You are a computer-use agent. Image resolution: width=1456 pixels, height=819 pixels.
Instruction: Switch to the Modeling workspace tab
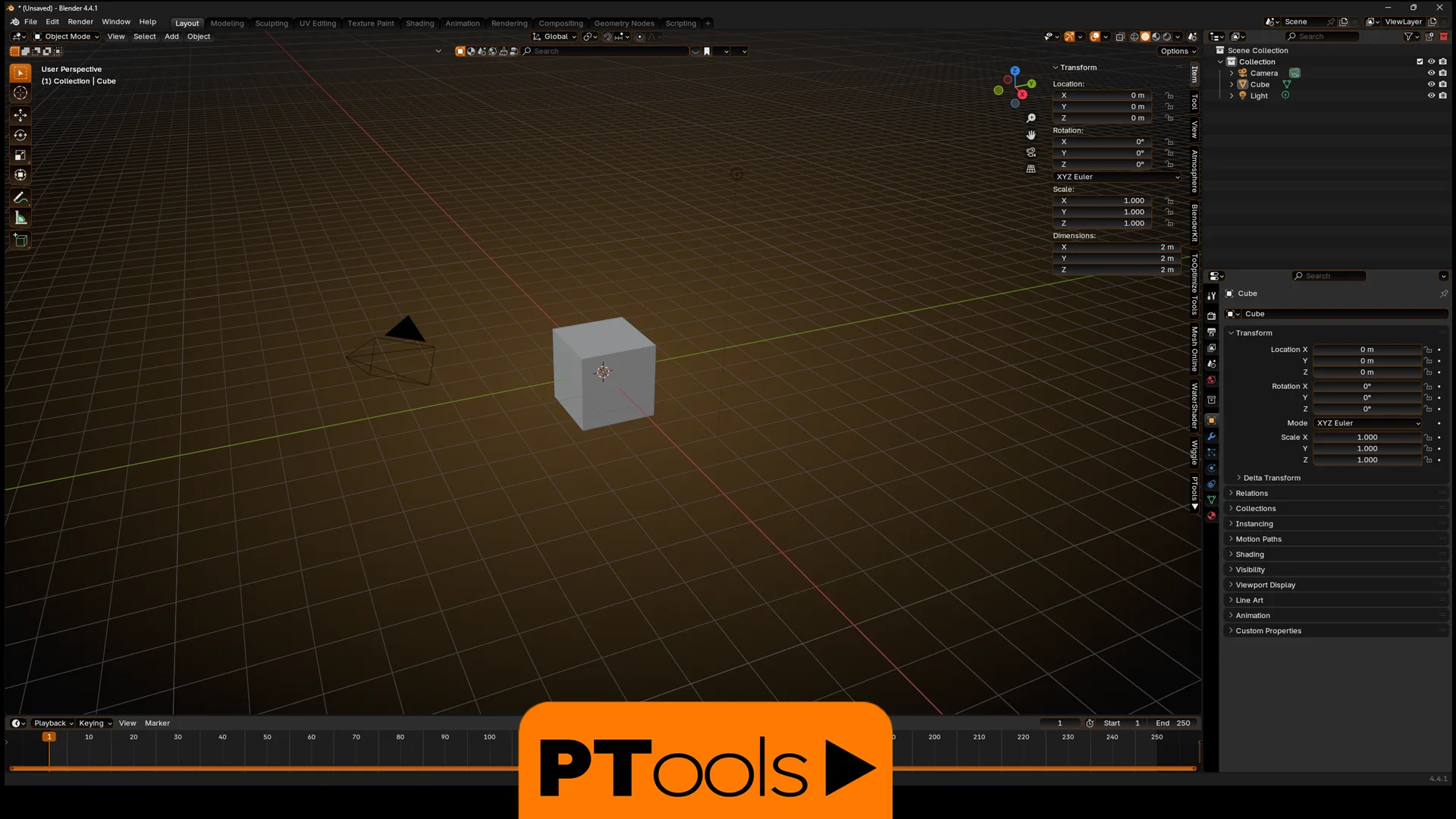pos(227,24)
